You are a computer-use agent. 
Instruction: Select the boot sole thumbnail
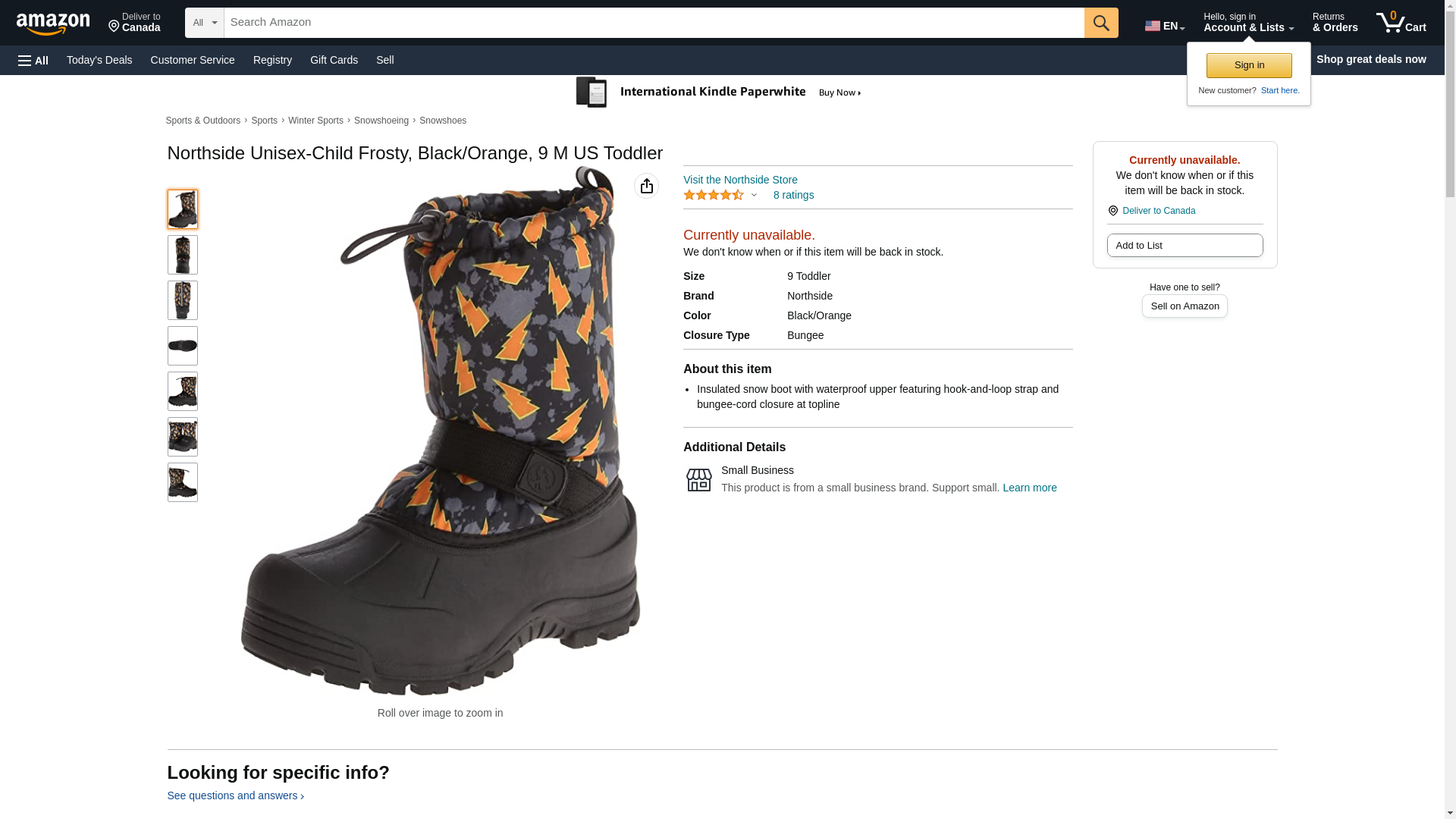click(x=182, y=346)
